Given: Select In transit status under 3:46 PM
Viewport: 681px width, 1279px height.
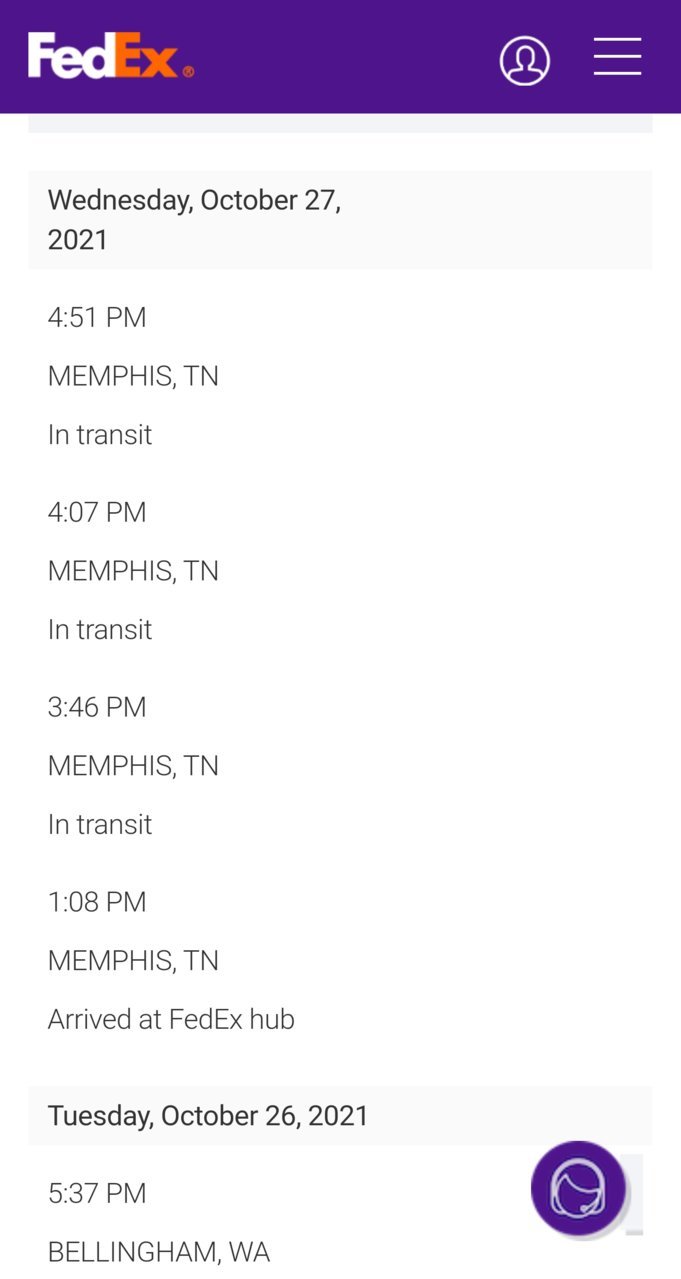Looking at the screenshot, I should (x=100, y=824).
